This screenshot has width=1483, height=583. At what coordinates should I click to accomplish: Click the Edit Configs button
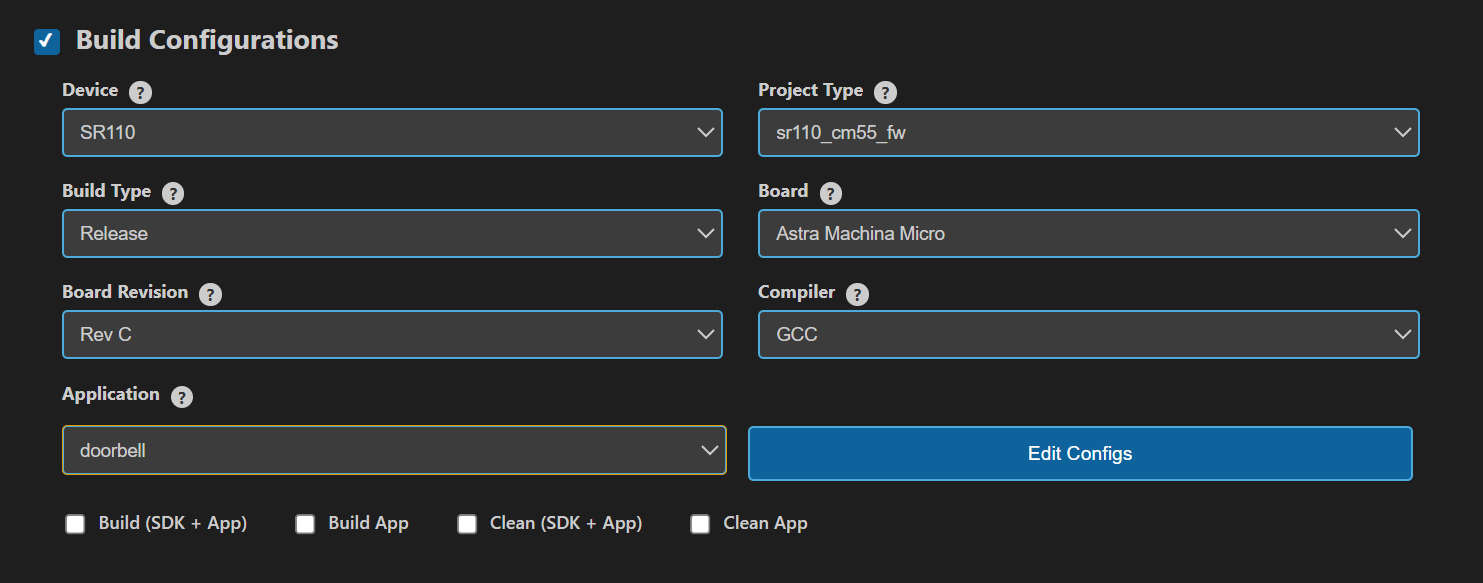1080,453
